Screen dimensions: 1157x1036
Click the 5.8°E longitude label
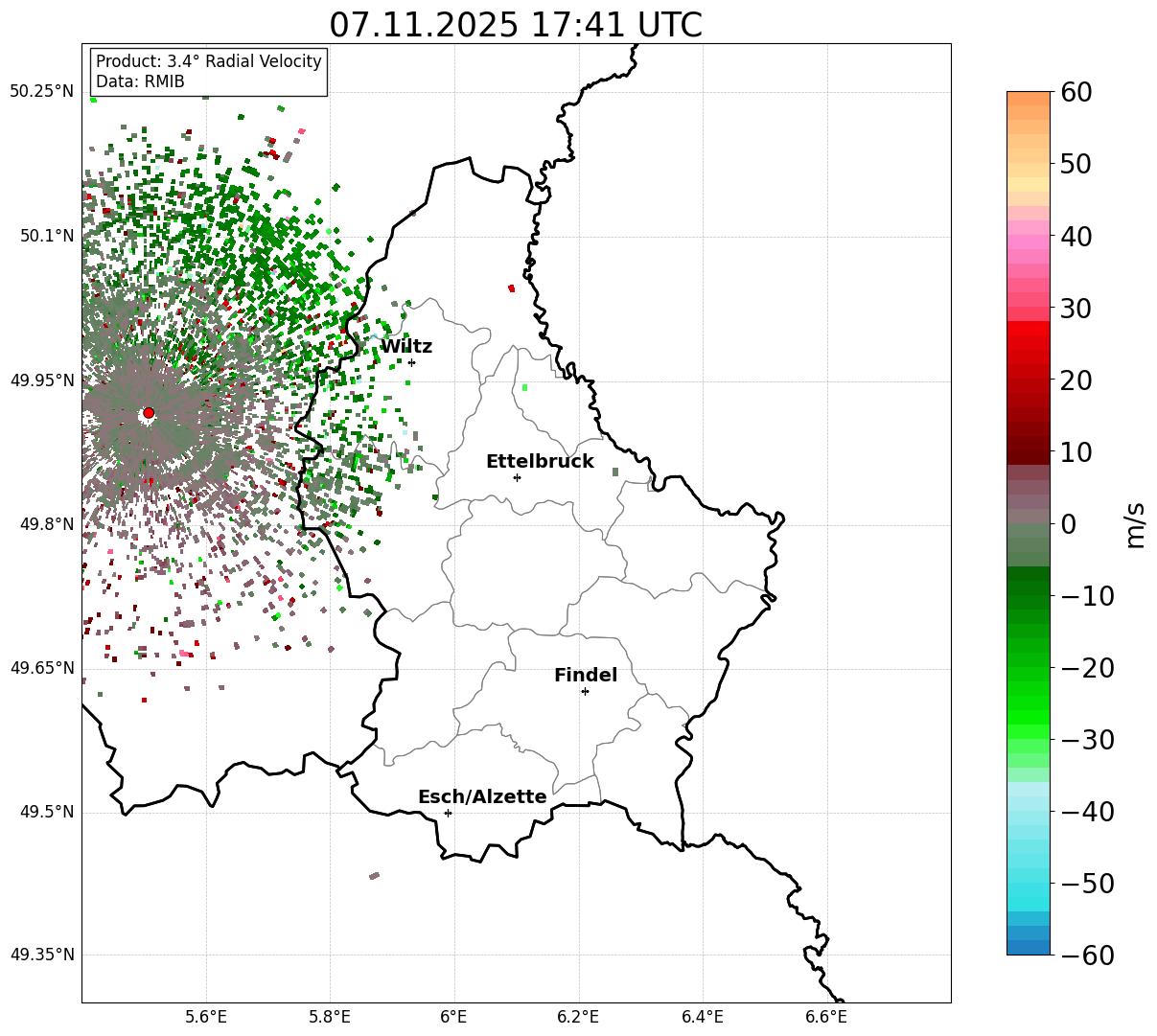[331, 1017]
